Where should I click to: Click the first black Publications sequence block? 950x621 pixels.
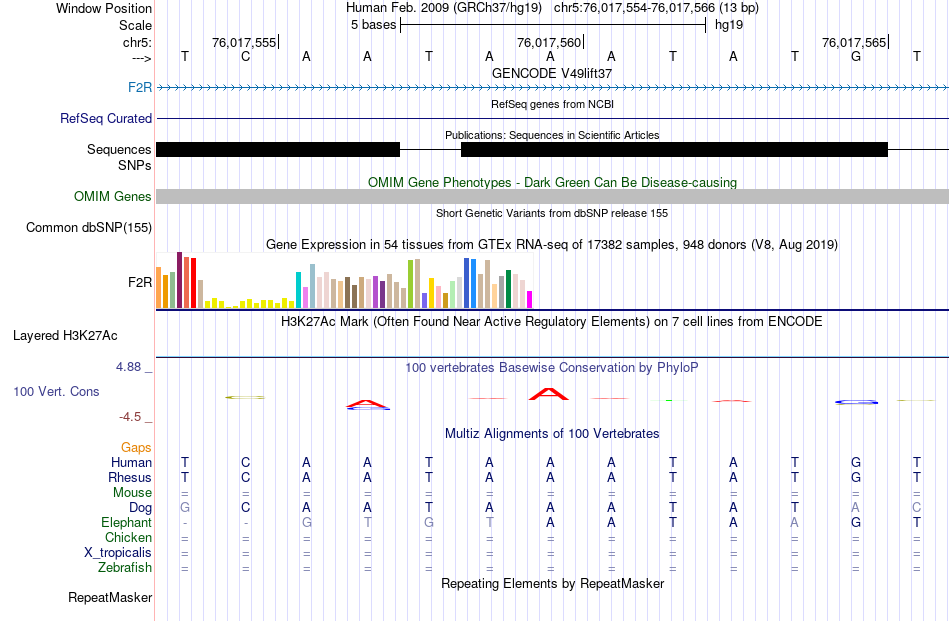pyautogui.click(x=278, y=150)
